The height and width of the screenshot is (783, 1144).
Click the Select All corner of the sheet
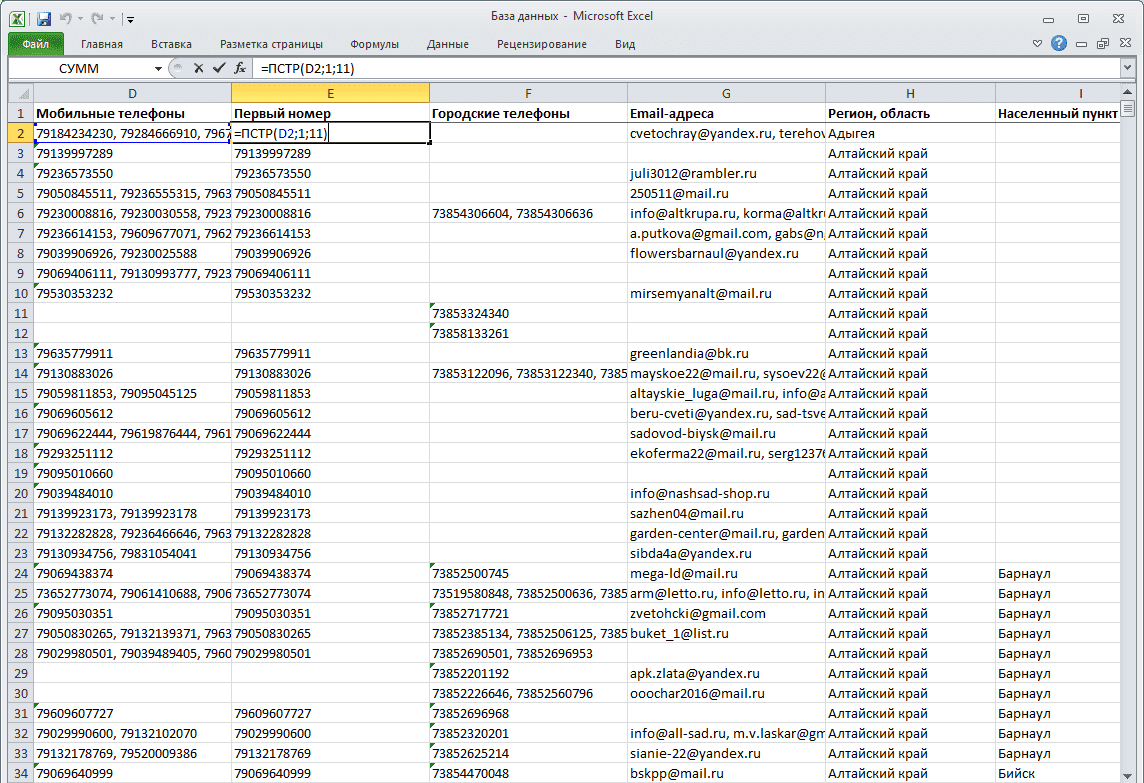[x=21, y=93]
